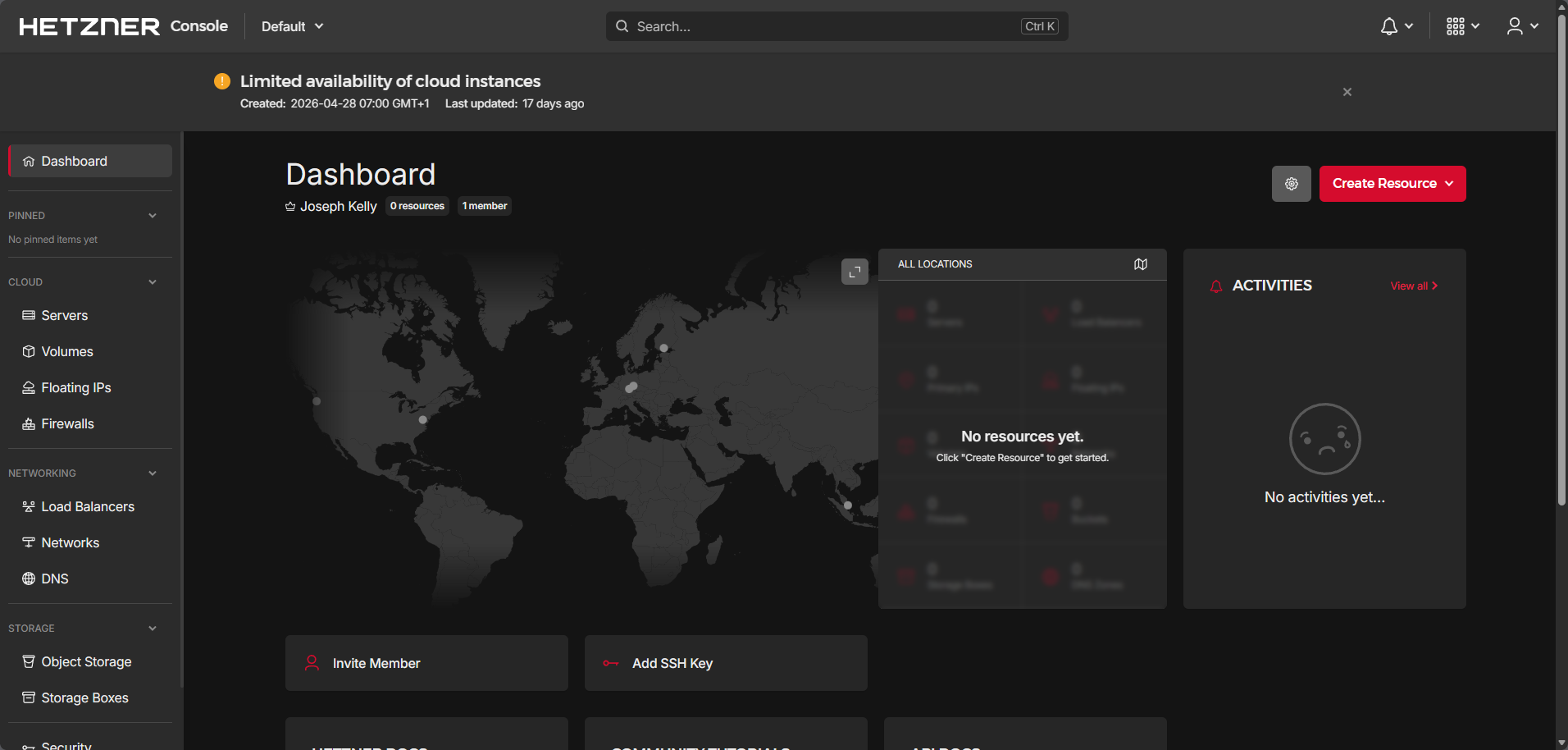The height and width of the screenshot is (750, 1568).
Task: Collapse the Cloud sidebar section
Action: tap(153, 282)
